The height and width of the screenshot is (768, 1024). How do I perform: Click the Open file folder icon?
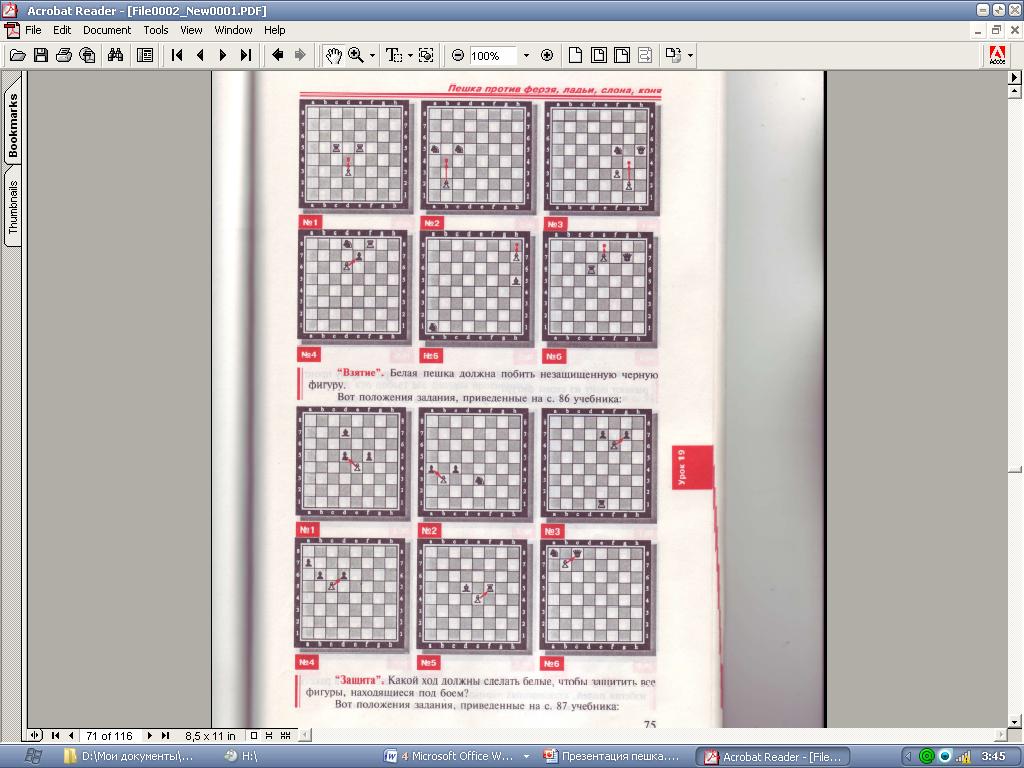coord(18,56)
